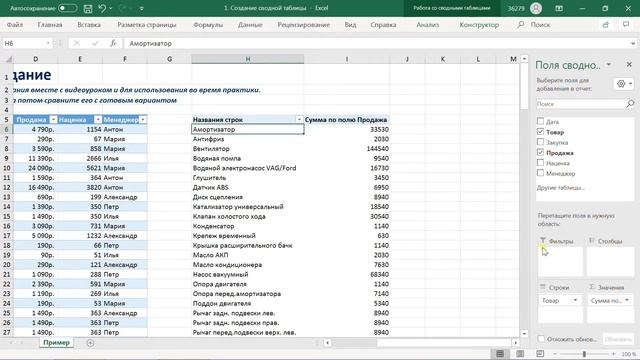Click the user account avatar icon
The width and height of the screenshot is (640, 360).
click(x=536, y=8)
